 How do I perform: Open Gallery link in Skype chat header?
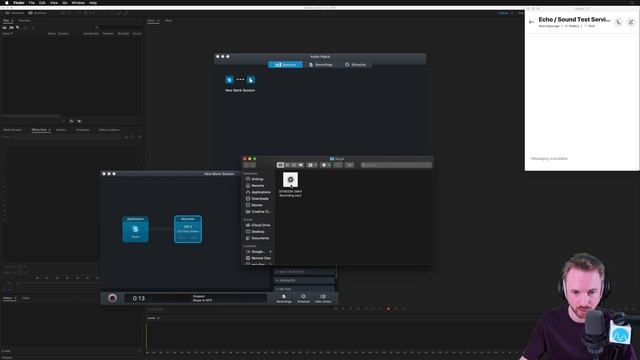click(x=572, y=26)
